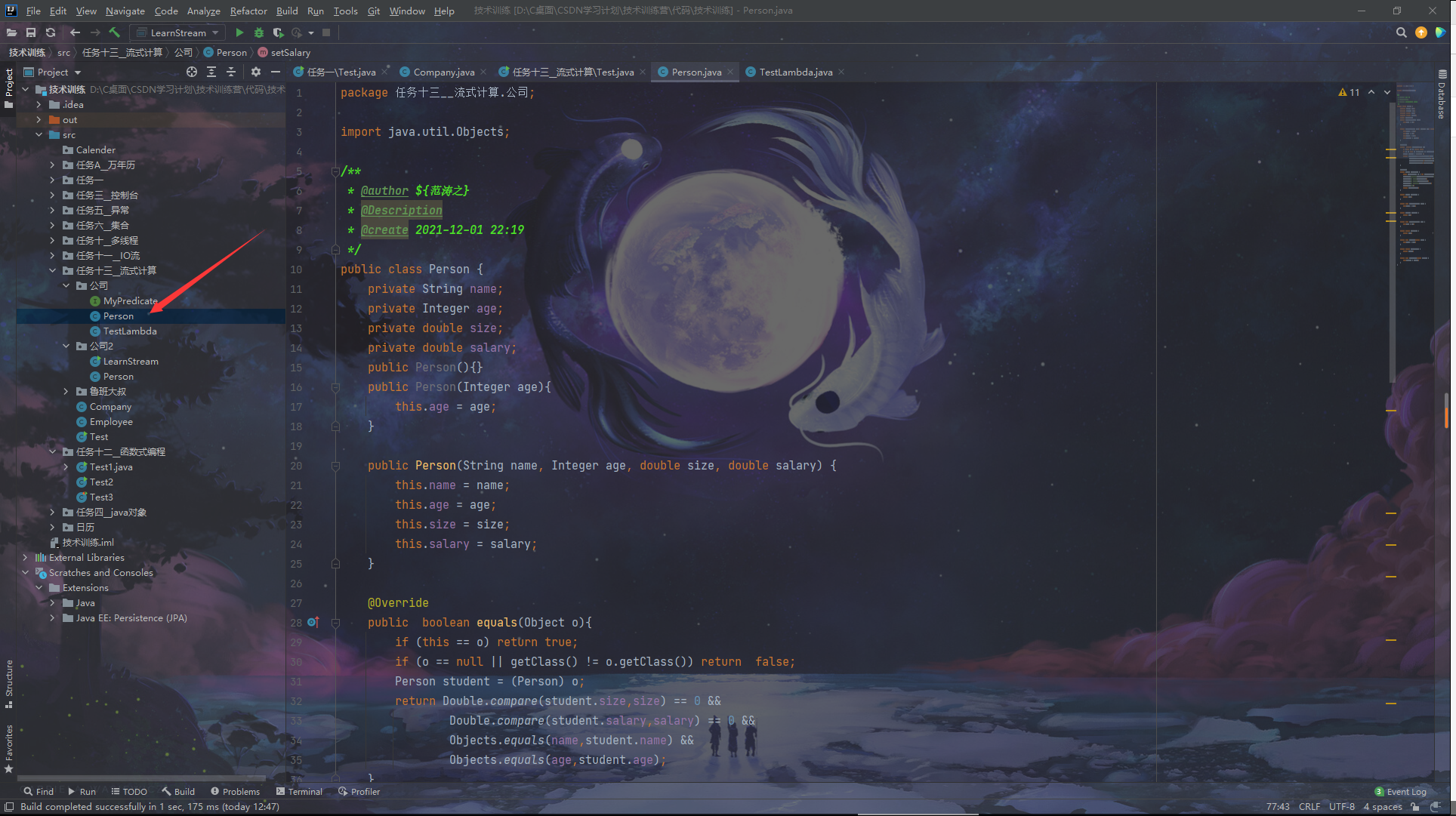Run LearnStream with green play icon

(239, 32)
